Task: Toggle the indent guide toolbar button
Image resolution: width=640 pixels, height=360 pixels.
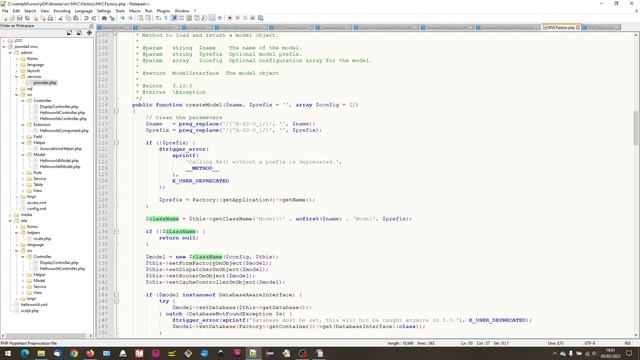Action: coord(173,18)
